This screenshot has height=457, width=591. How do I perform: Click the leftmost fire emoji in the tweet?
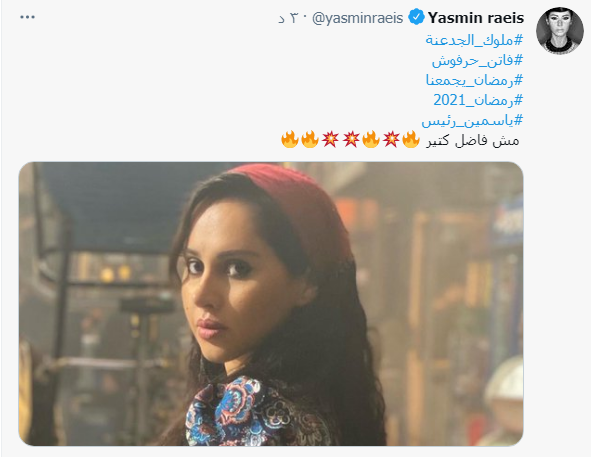click(290, 140)
